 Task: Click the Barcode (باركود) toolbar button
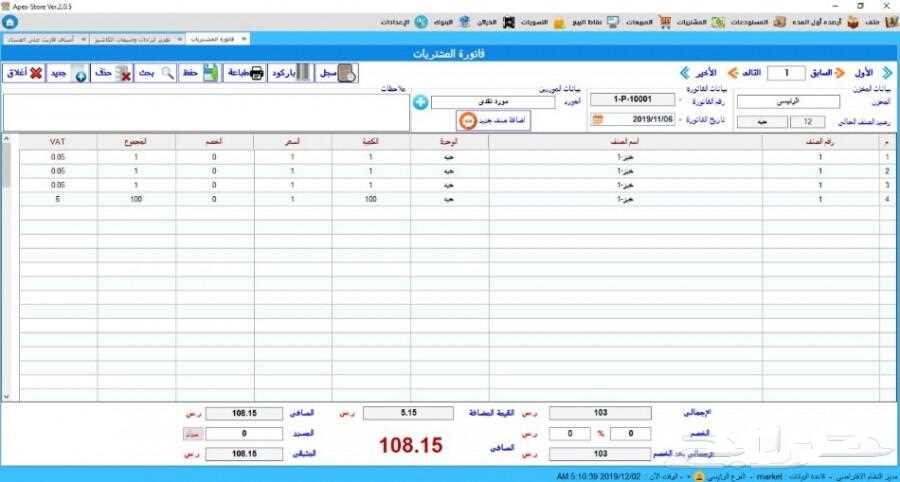coord(291,73)
